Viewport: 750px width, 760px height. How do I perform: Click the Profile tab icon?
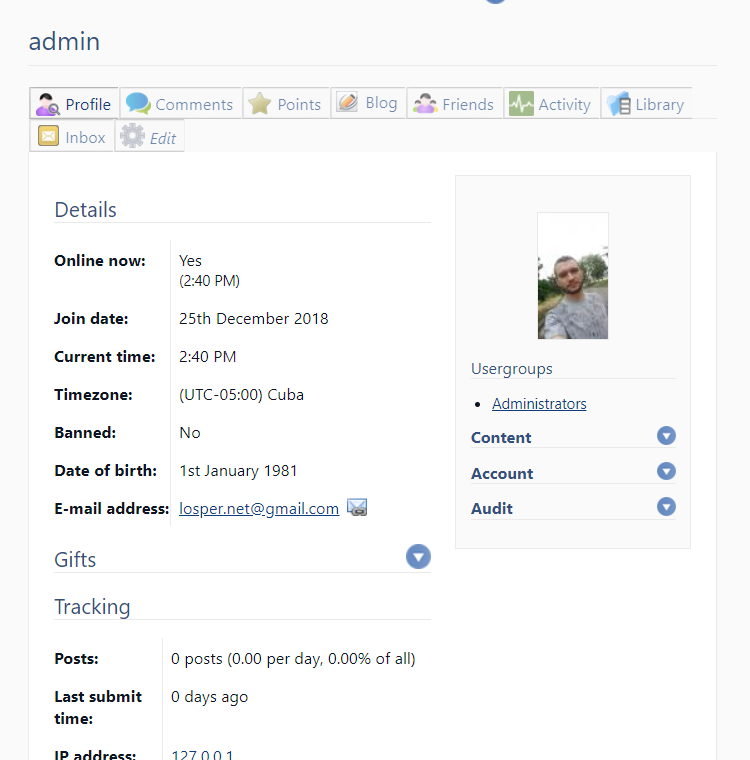click(48, 104)
